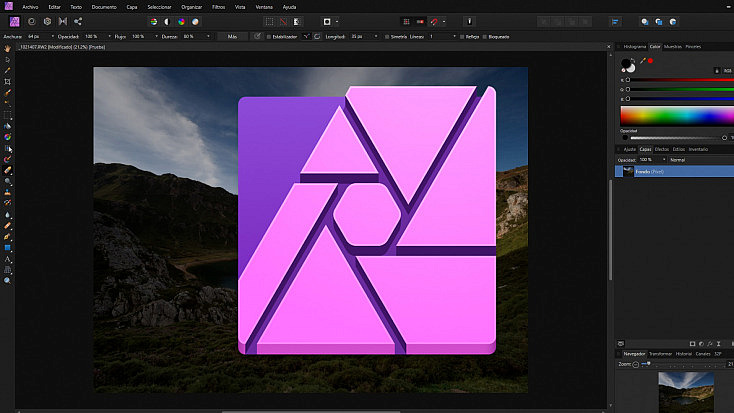
Task: Apply Auto White Balance icon
Action: 195,22
